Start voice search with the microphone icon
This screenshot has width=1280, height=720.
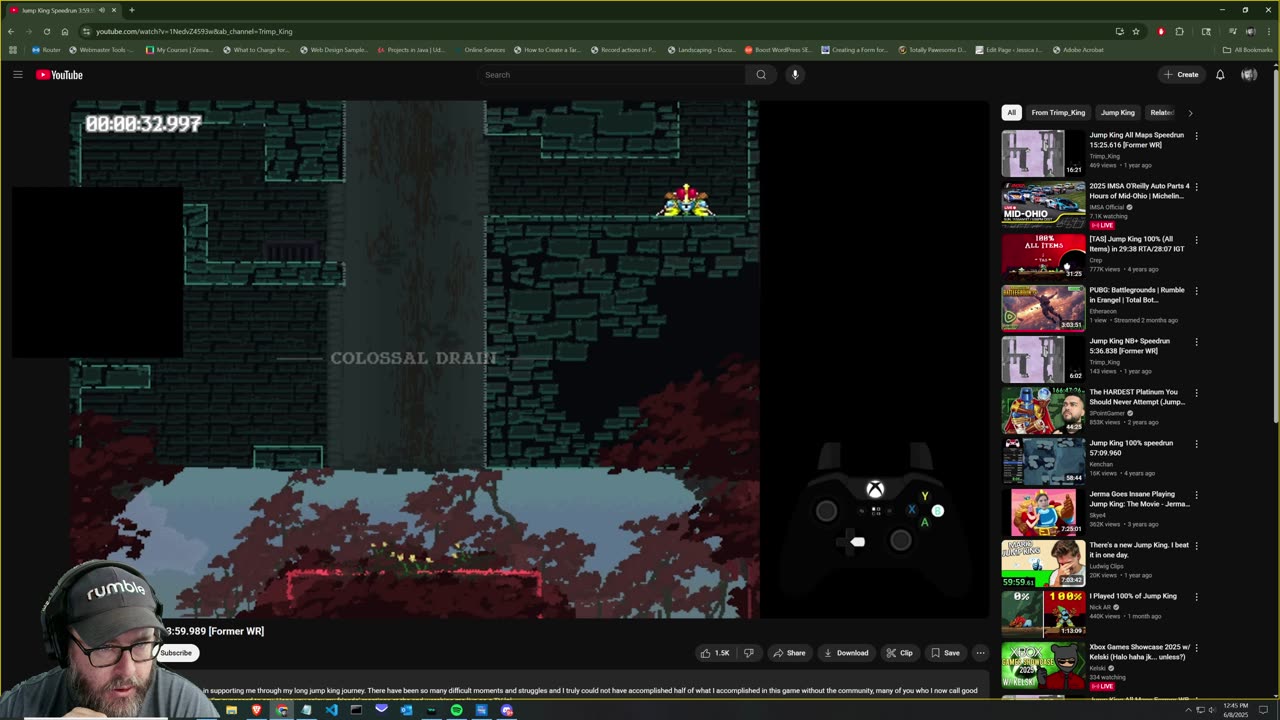795,75
